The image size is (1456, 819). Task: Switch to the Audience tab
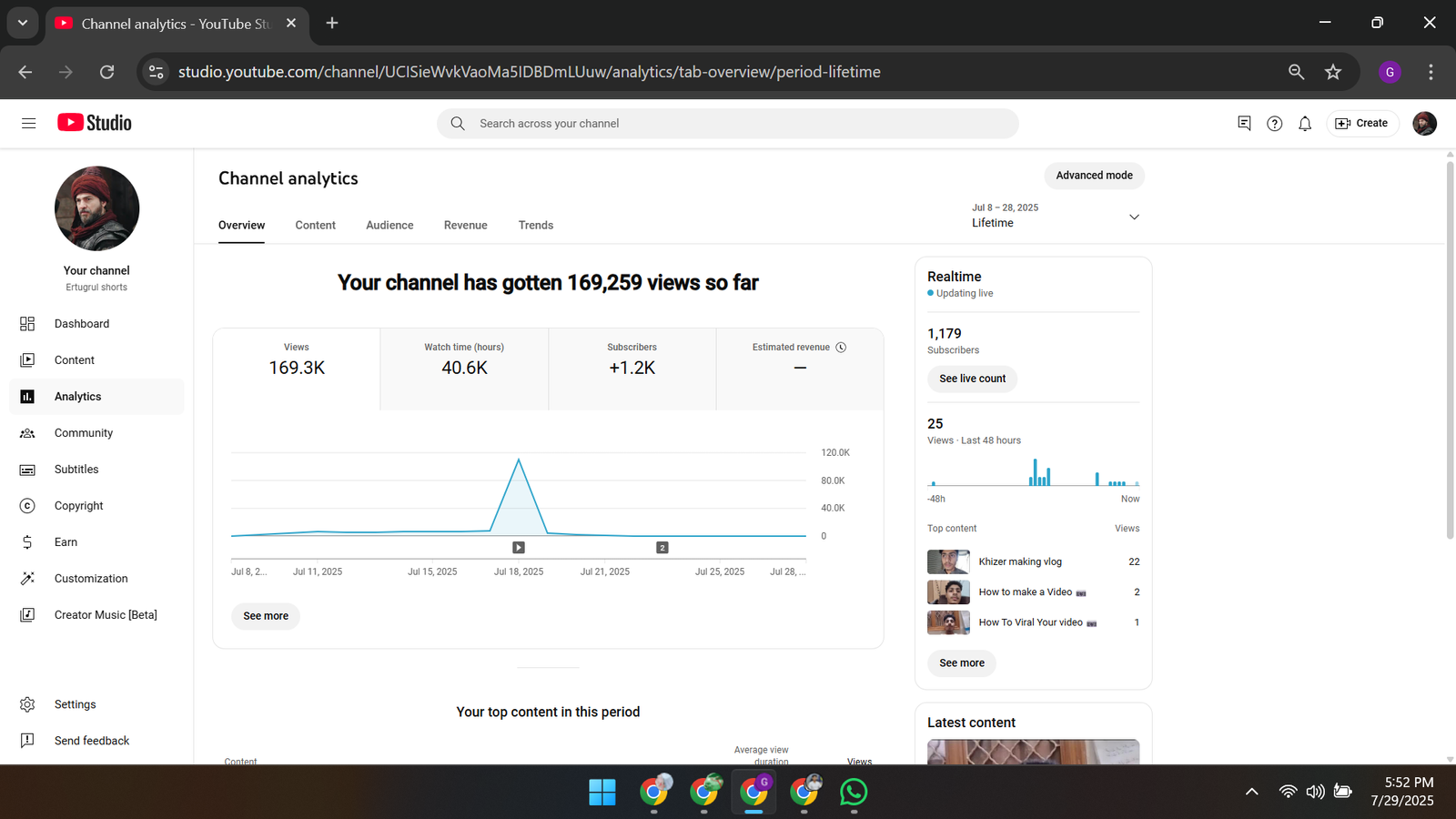click(389, 225)
